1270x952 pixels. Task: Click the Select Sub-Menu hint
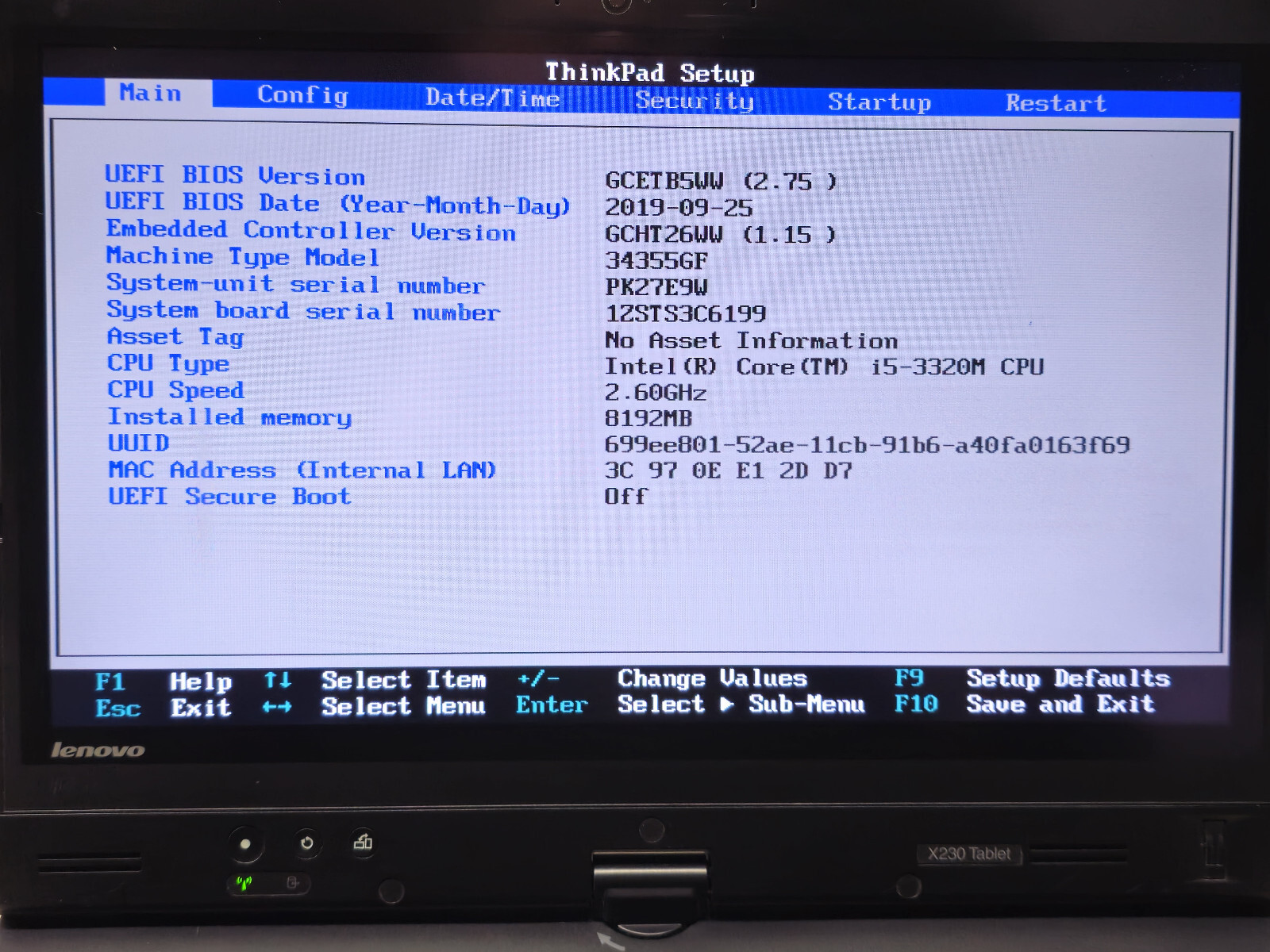click(741, 704)
